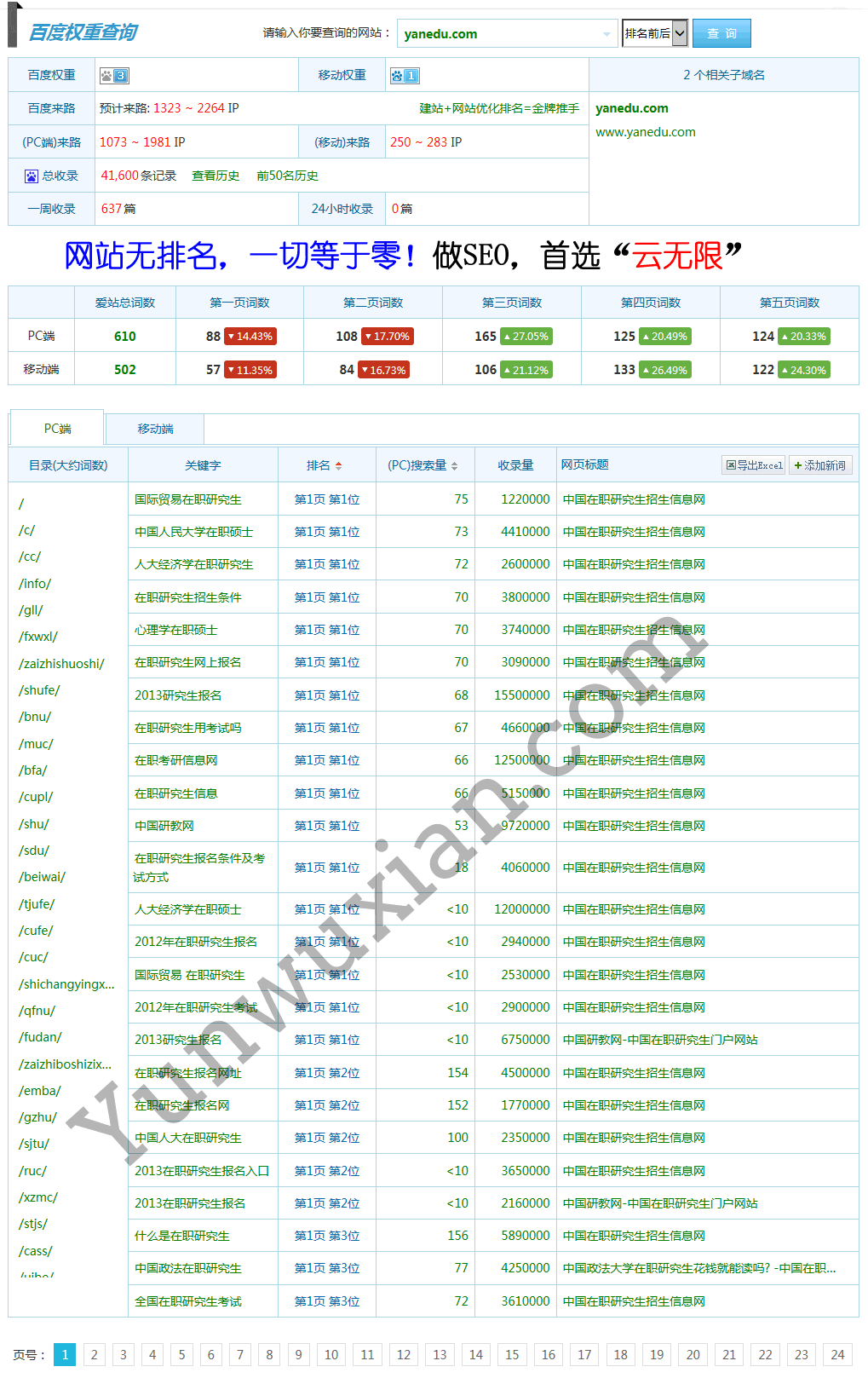Go to results page 17
Image resolution: width=868 pixels, height=1384 pixels.
coord(584,1354)
